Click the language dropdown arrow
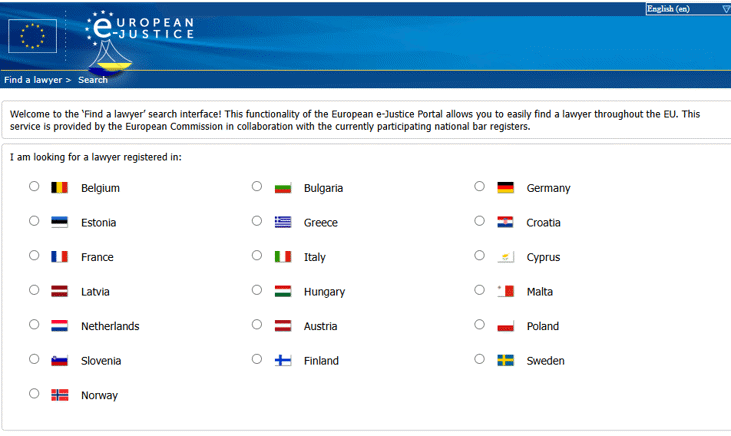Viewport: 731px width, 436px height. [x=725, y=9]
